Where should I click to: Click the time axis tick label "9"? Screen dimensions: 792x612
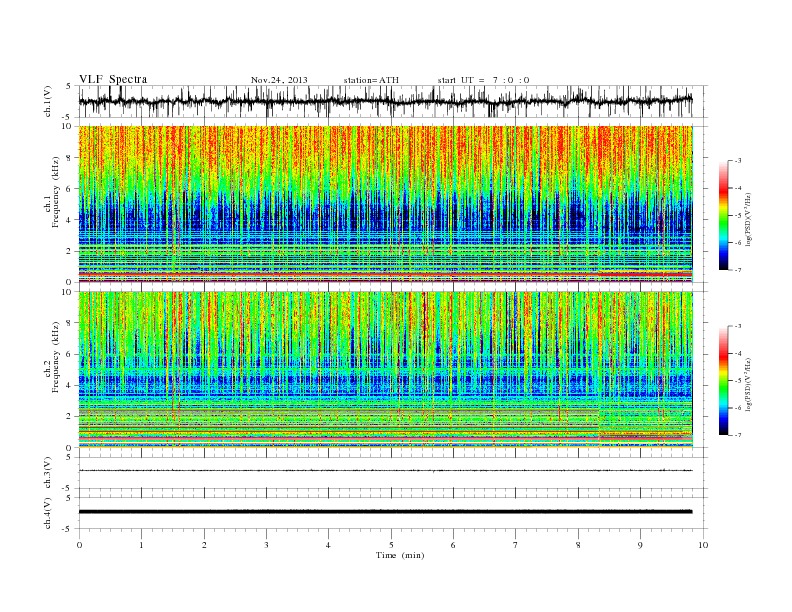coord(640,545)
